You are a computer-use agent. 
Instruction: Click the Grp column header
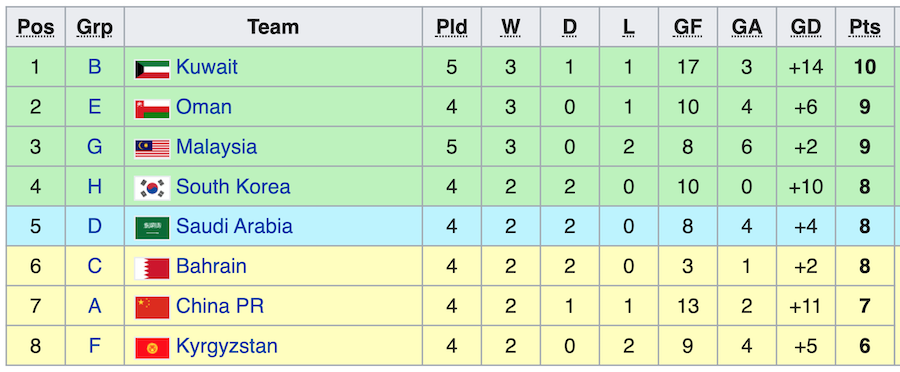(x=95, y=27)
